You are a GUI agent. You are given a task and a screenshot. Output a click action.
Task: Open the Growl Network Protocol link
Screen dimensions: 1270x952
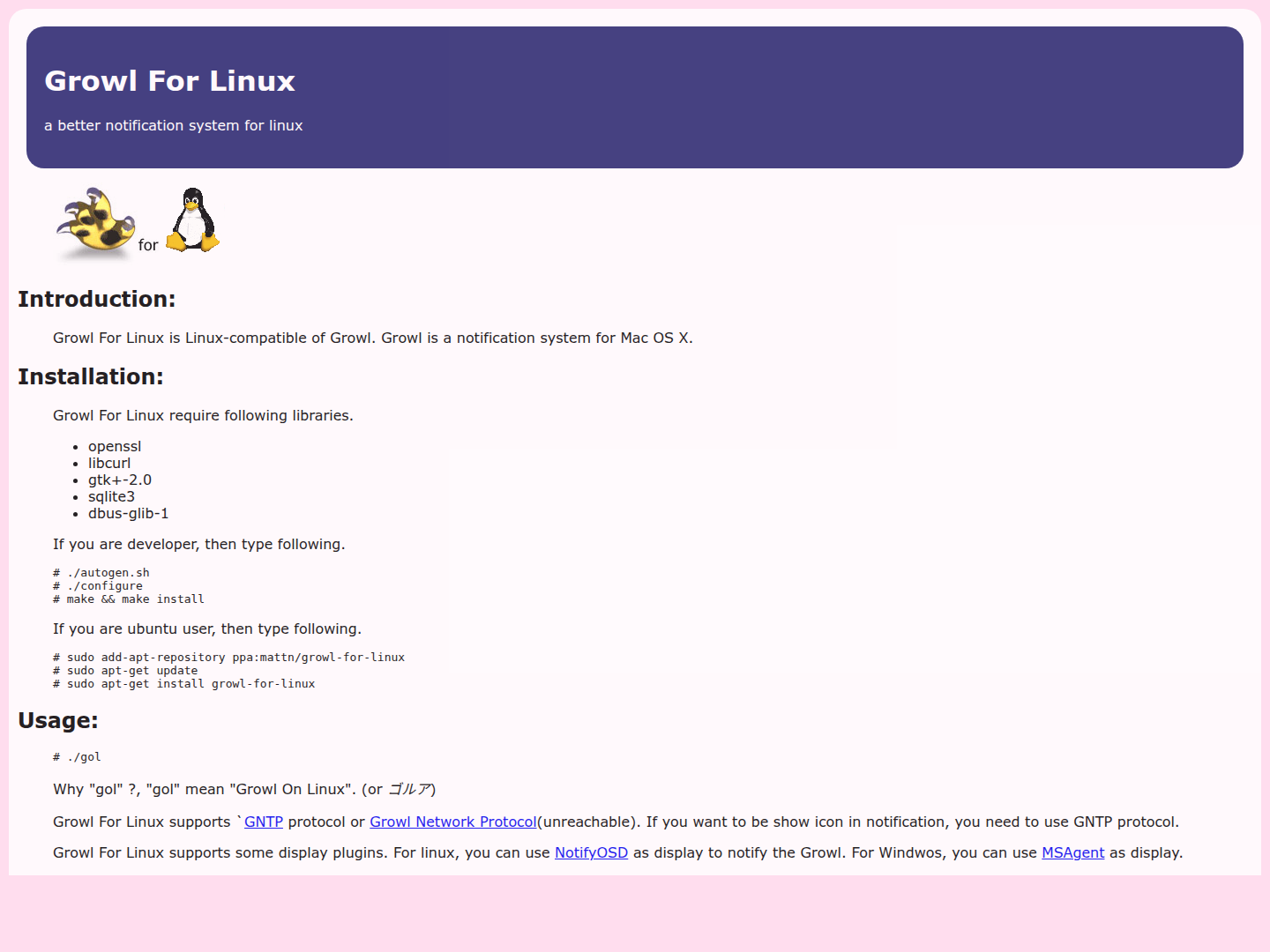tap(453, 822)
